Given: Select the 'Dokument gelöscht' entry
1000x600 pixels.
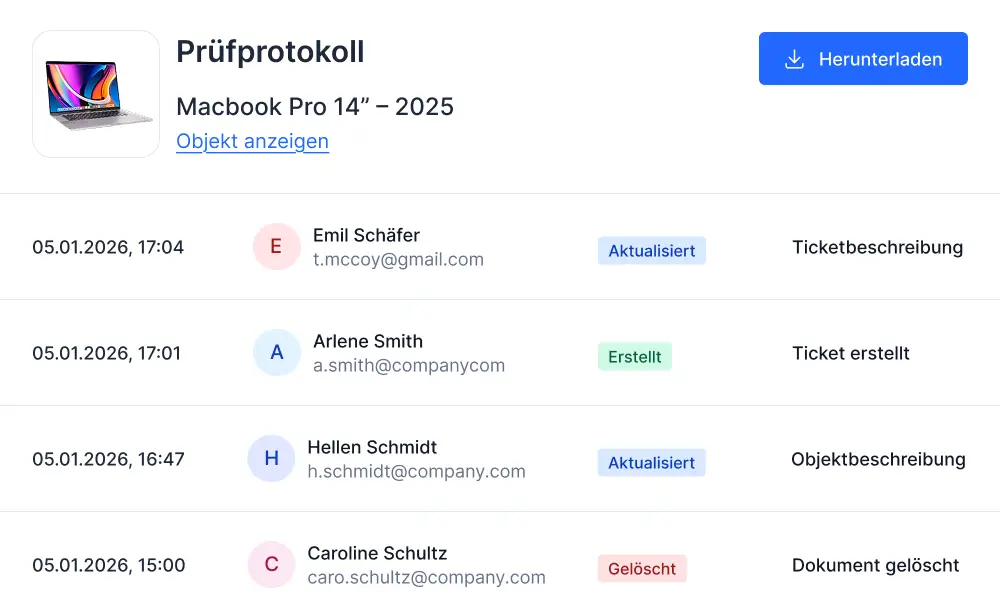Looking at the screenshot, I should pos(875,565).
